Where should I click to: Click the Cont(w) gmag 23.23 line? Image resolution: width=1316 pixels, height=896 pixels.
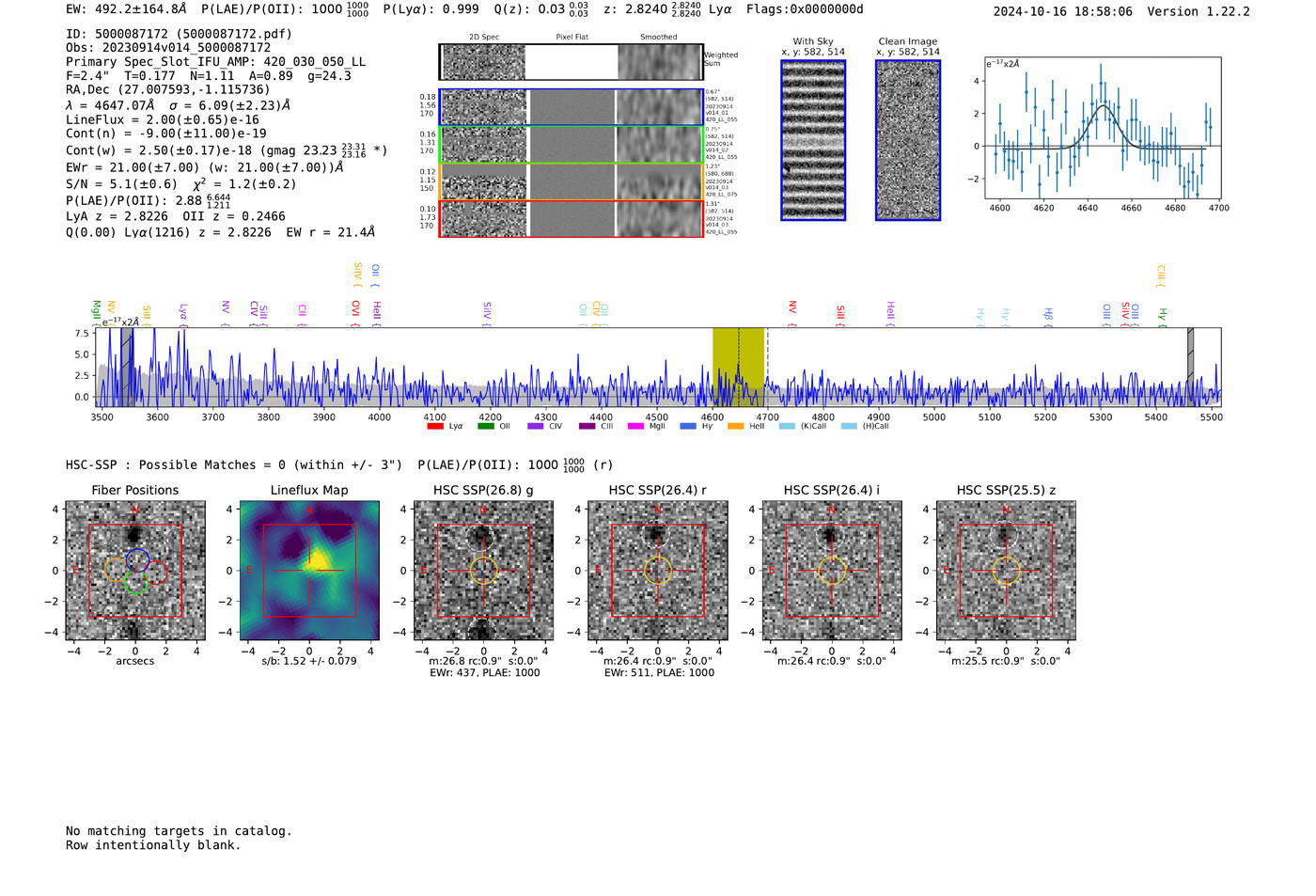tap(227, 149)
